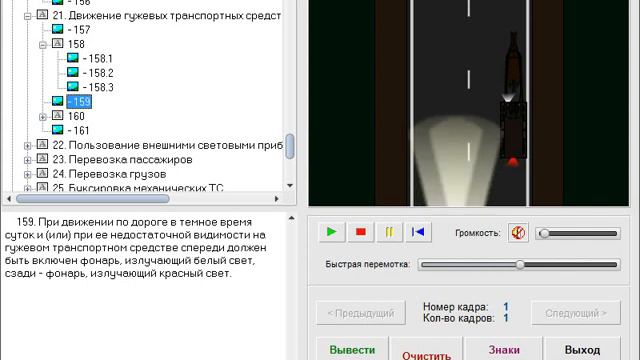Click the frame icon of item 159
The image size is (640, 360).
click(58, 101)
